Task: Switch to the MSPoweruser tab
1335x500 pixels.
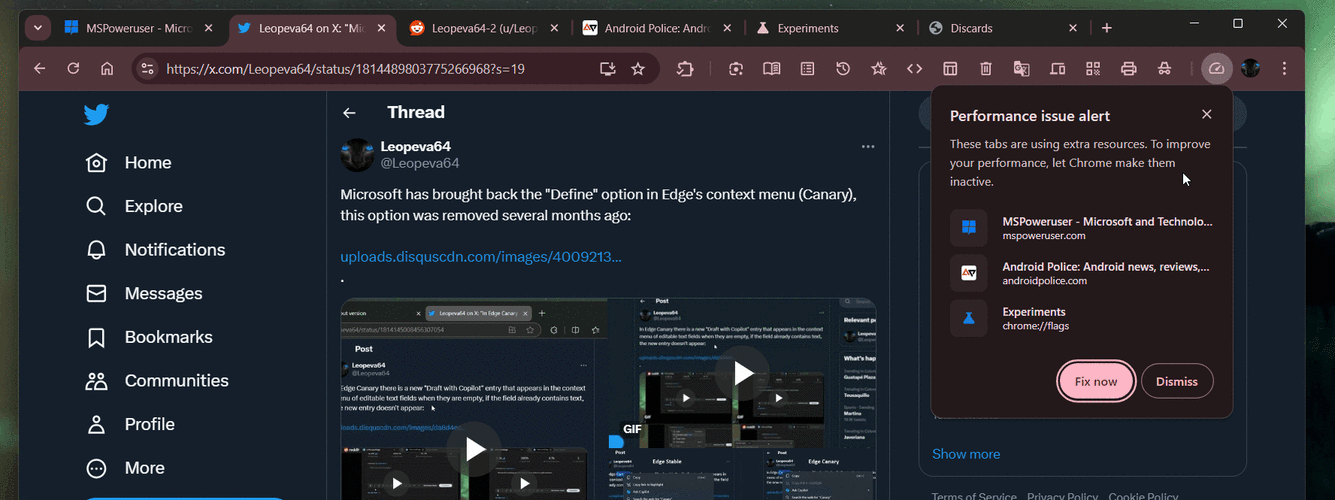Action: (x=137, y=28)
